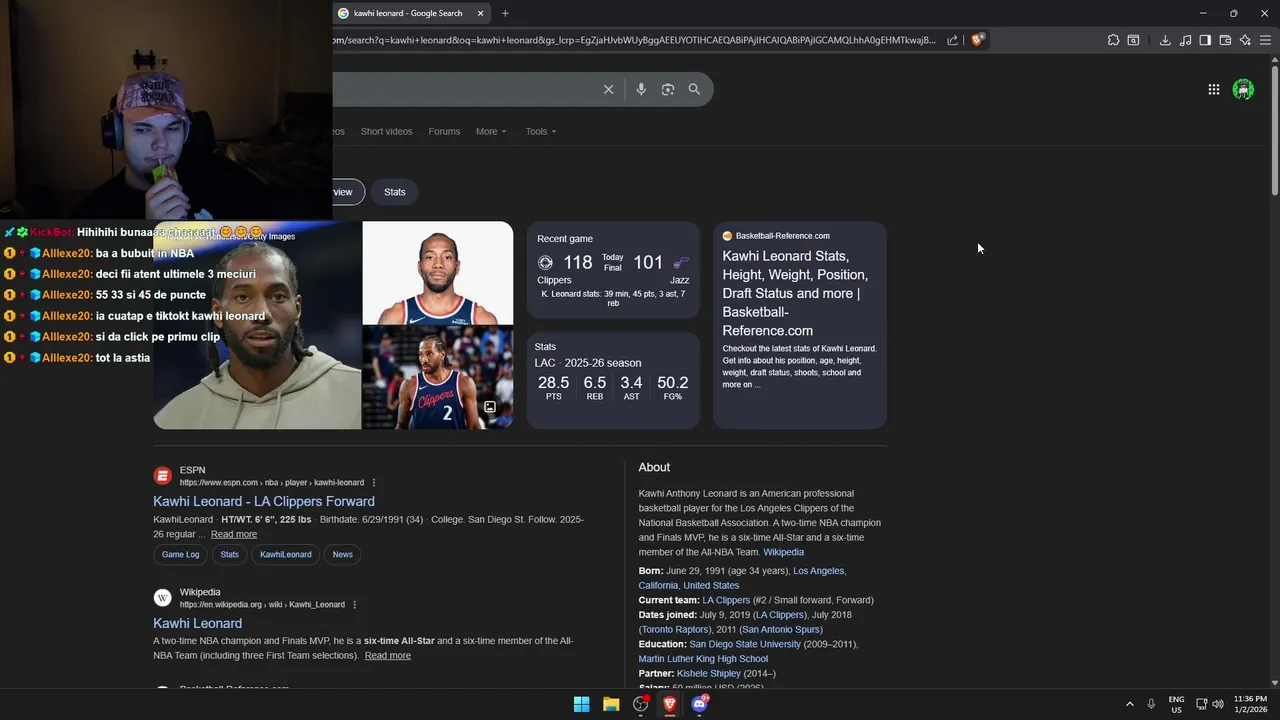
Task: Open the OBS icon in the taskbar
Action: [641, 704]
